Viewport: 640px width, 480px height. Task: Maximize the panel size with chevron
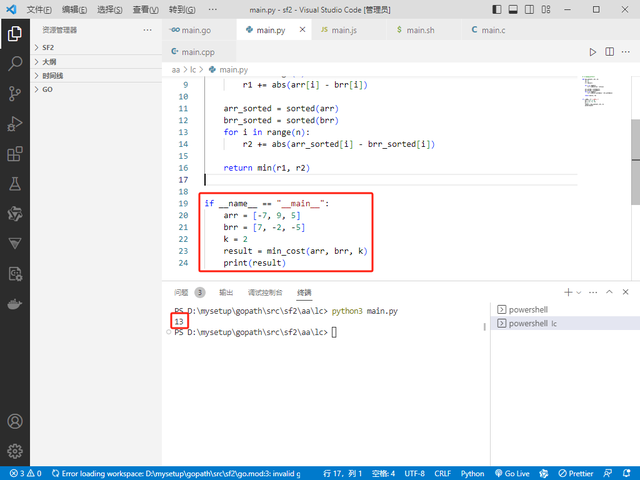coord(609,292)
